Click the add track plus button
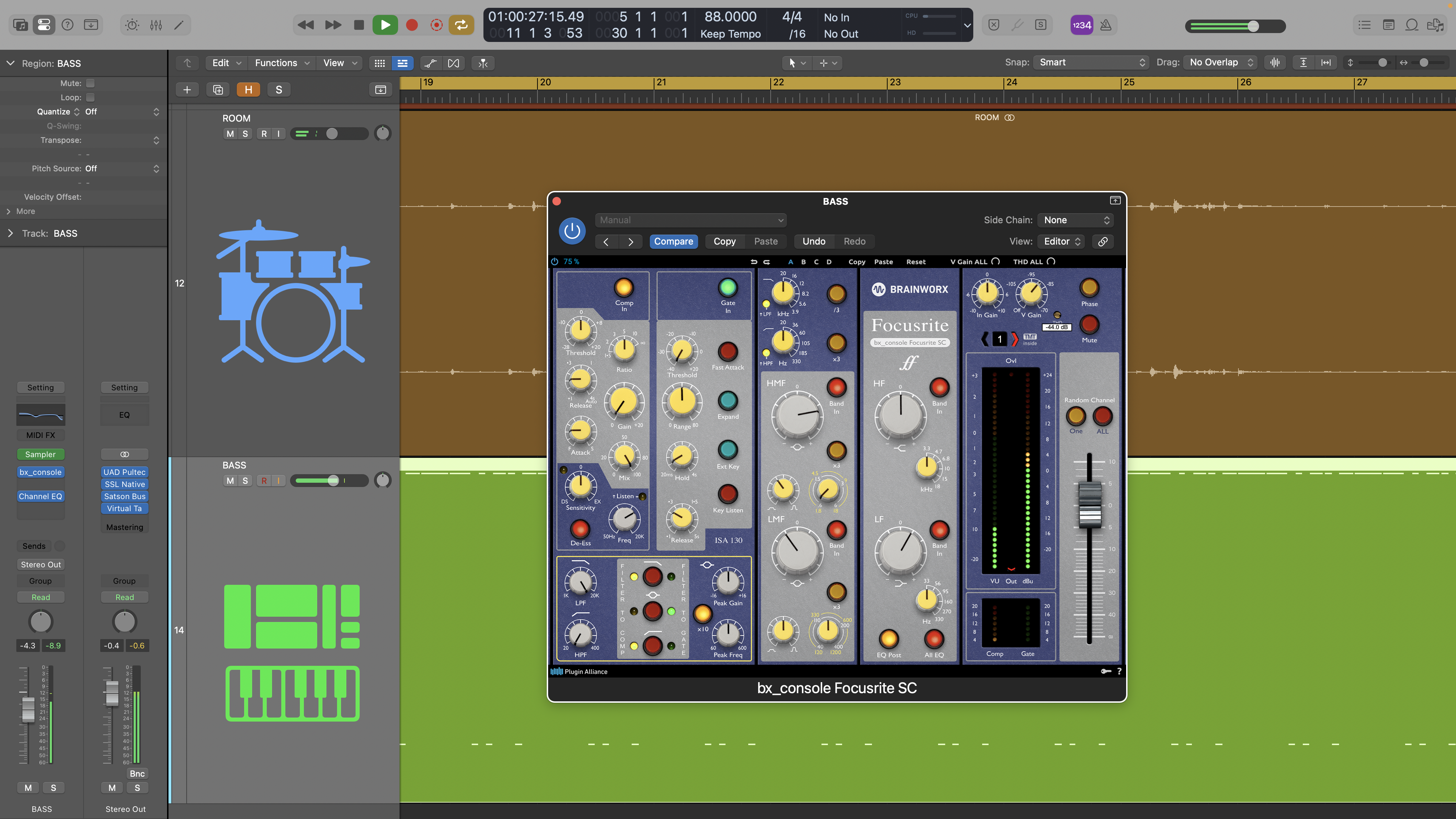The width and height of the screenshot is (1456, 819). 187,90
